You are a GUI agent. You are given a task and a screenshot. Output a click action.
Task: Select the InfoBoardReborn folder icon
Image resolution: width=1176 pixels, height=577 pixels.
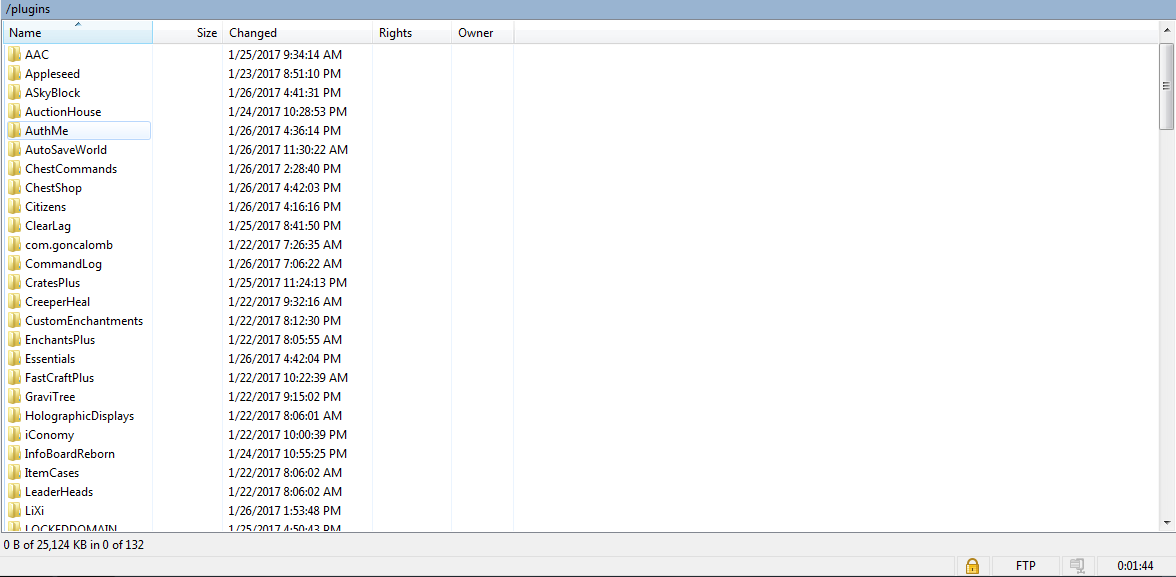pyautogui.click(x=14, y=454)
